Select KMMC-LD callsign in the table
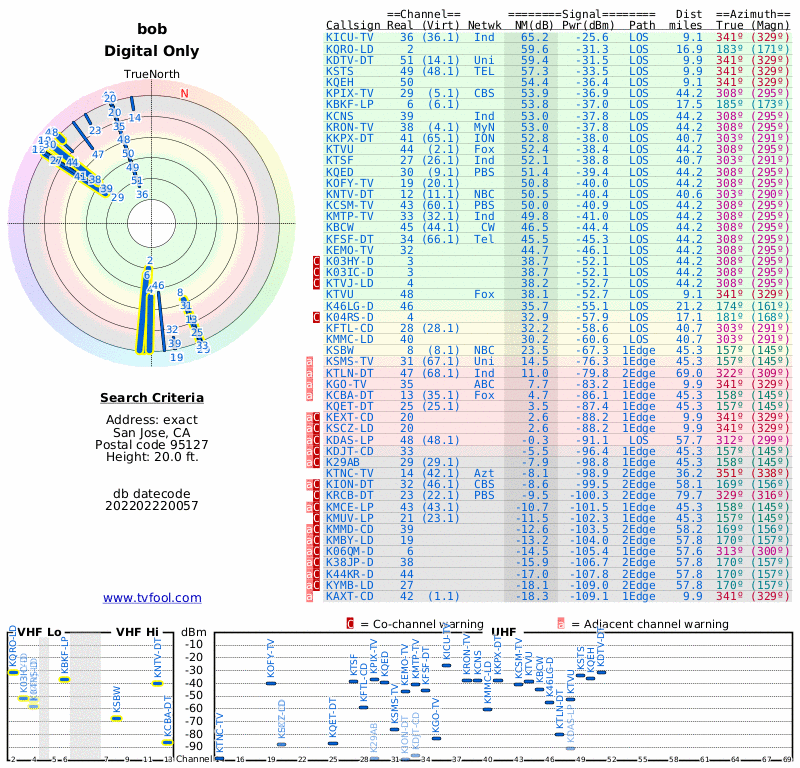Image resolution: width=800 pixels, height=768 pixels. tap(349, 339)
